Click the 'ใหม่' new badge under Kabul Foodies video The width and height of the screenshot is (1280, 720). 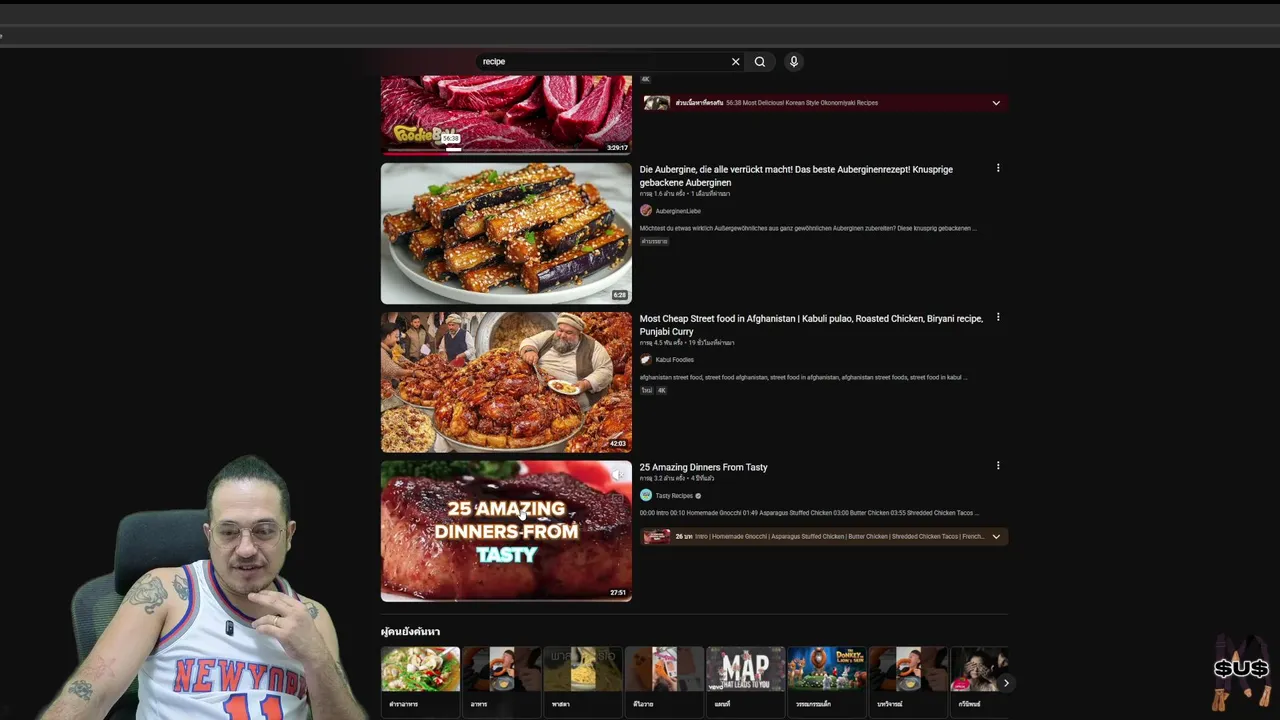coord(647,390)
